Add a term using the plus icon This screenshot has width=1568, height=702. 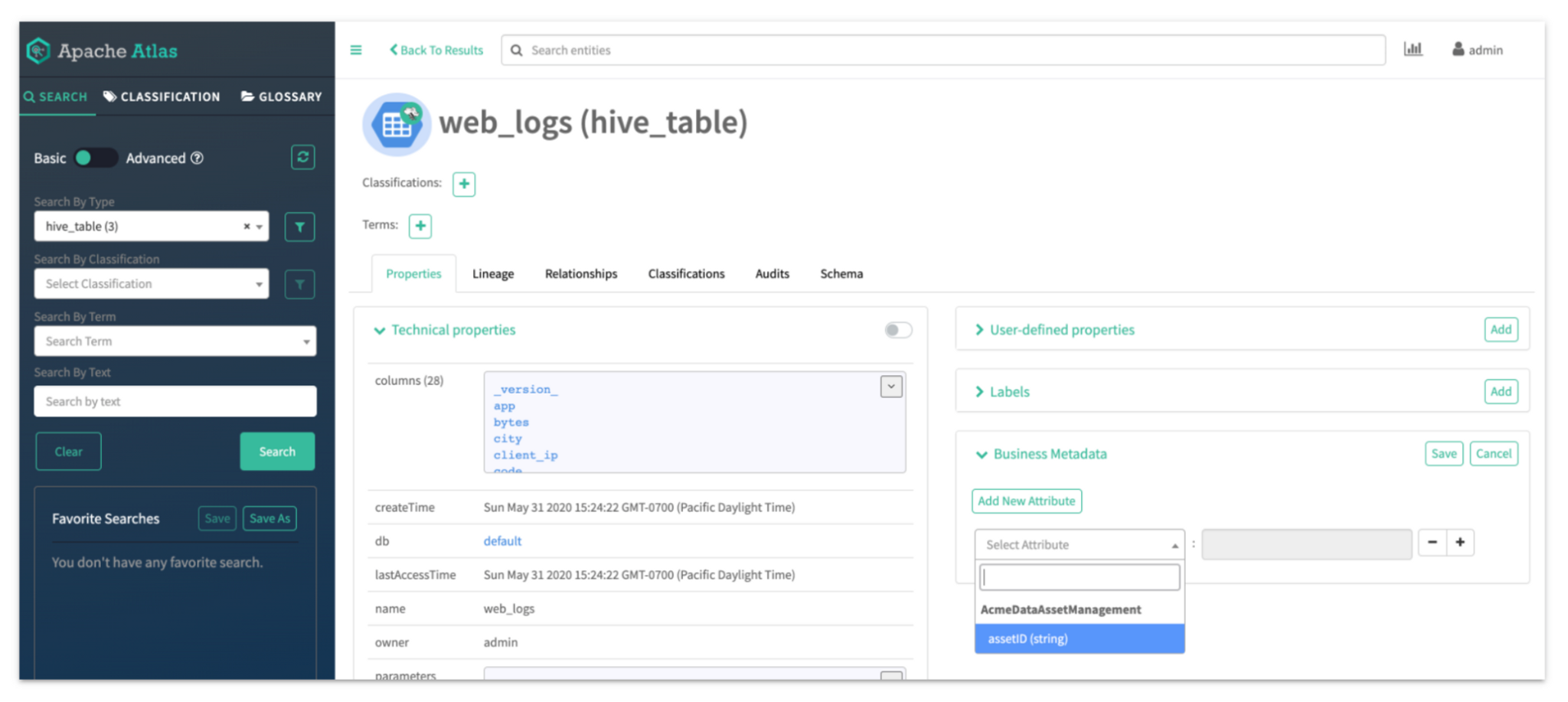click(x=420, y=226)
